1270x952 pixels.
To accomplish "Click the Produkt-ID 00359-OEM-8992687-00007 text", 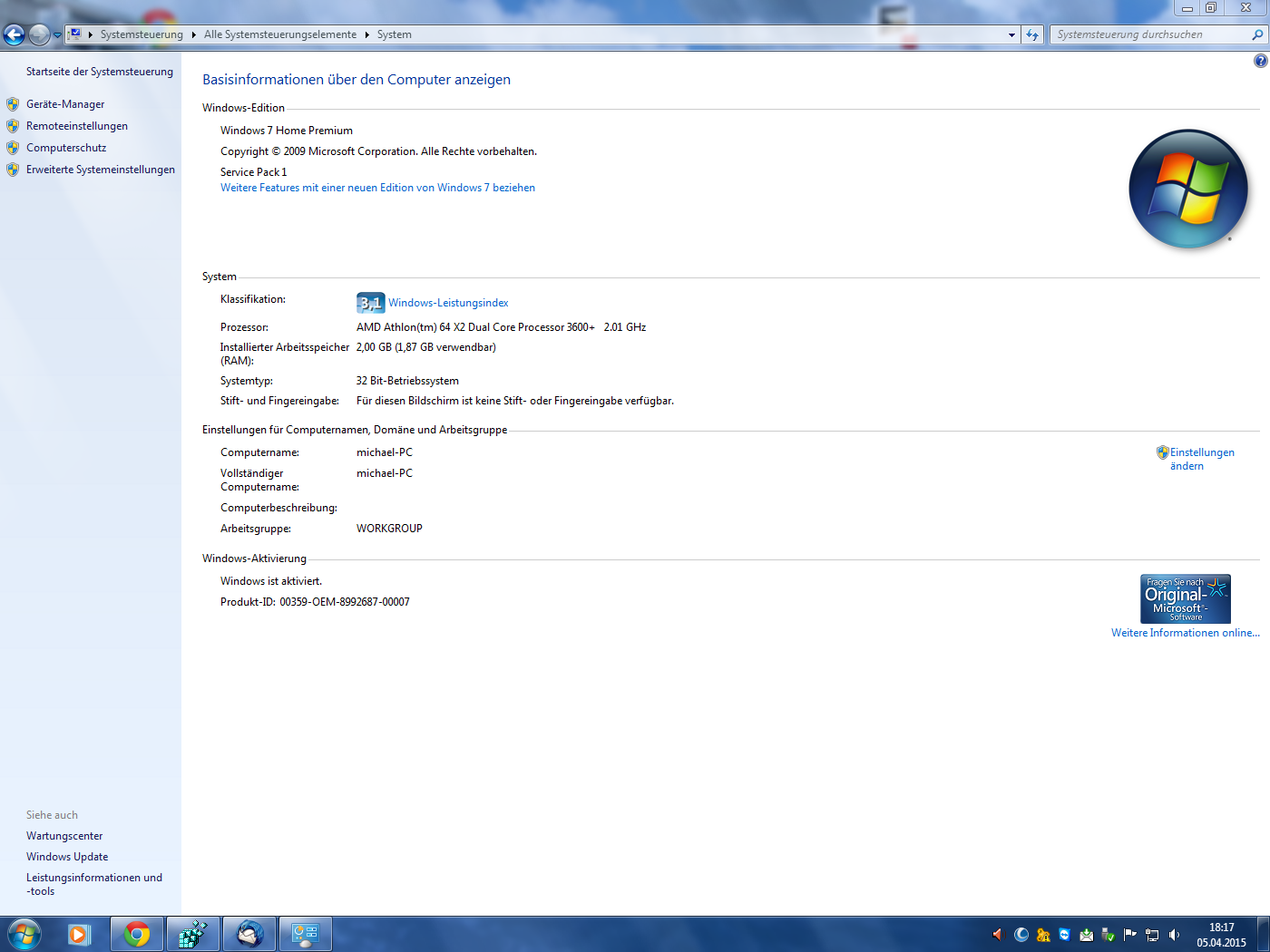I will (x=315, y=602).
